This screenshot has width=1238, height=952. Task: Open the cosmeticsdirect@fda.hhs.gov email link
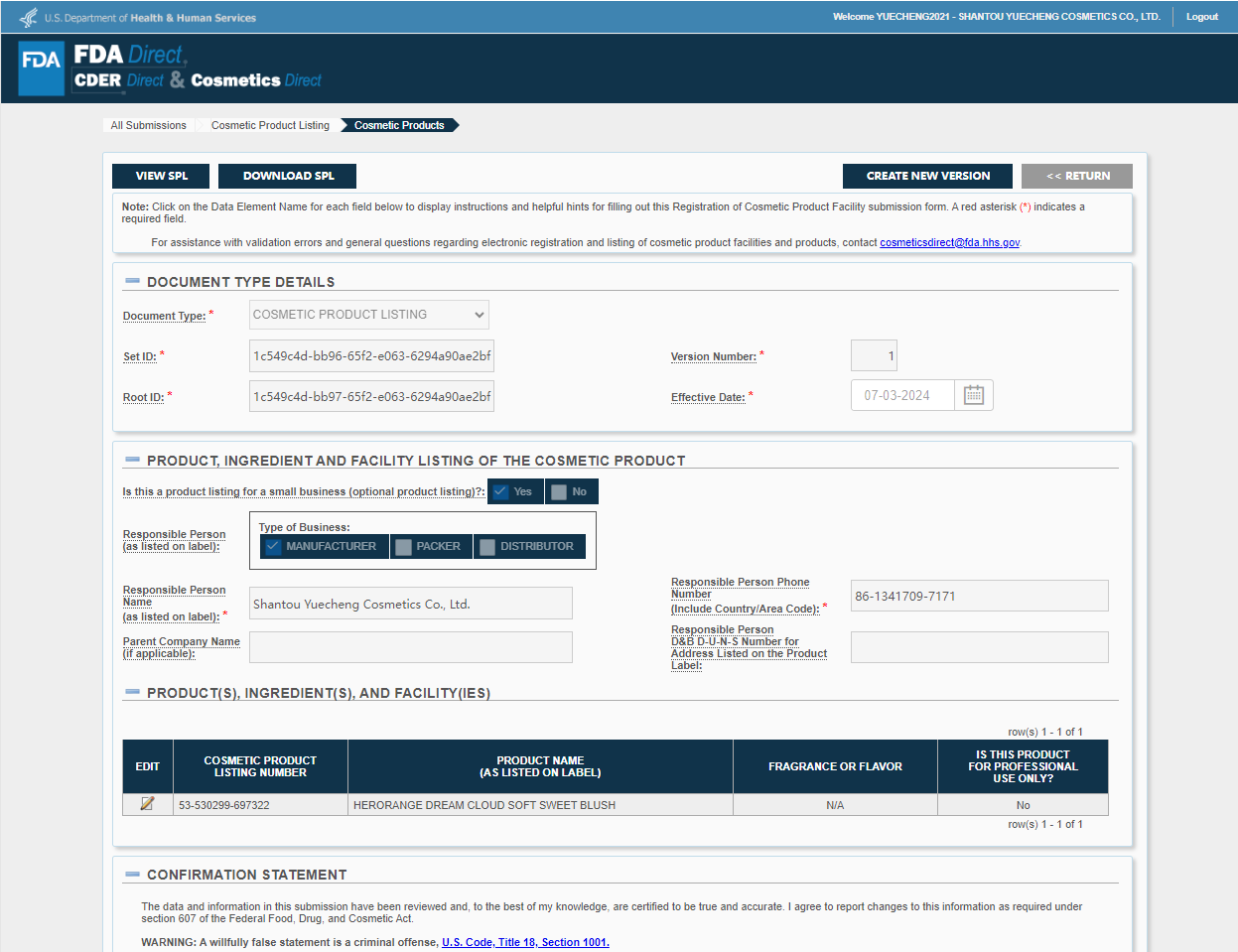point(949,242)
